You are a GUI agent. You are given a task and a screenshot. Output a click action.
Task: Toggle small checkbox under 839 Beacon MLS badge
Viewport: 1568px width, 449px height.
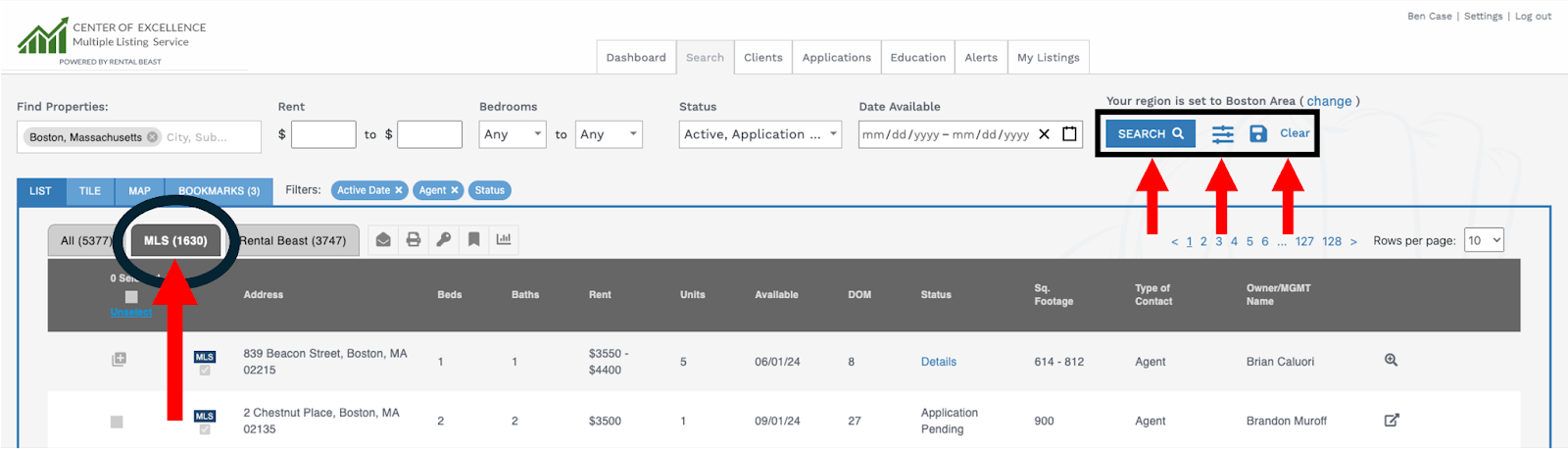tap(205, 371)
